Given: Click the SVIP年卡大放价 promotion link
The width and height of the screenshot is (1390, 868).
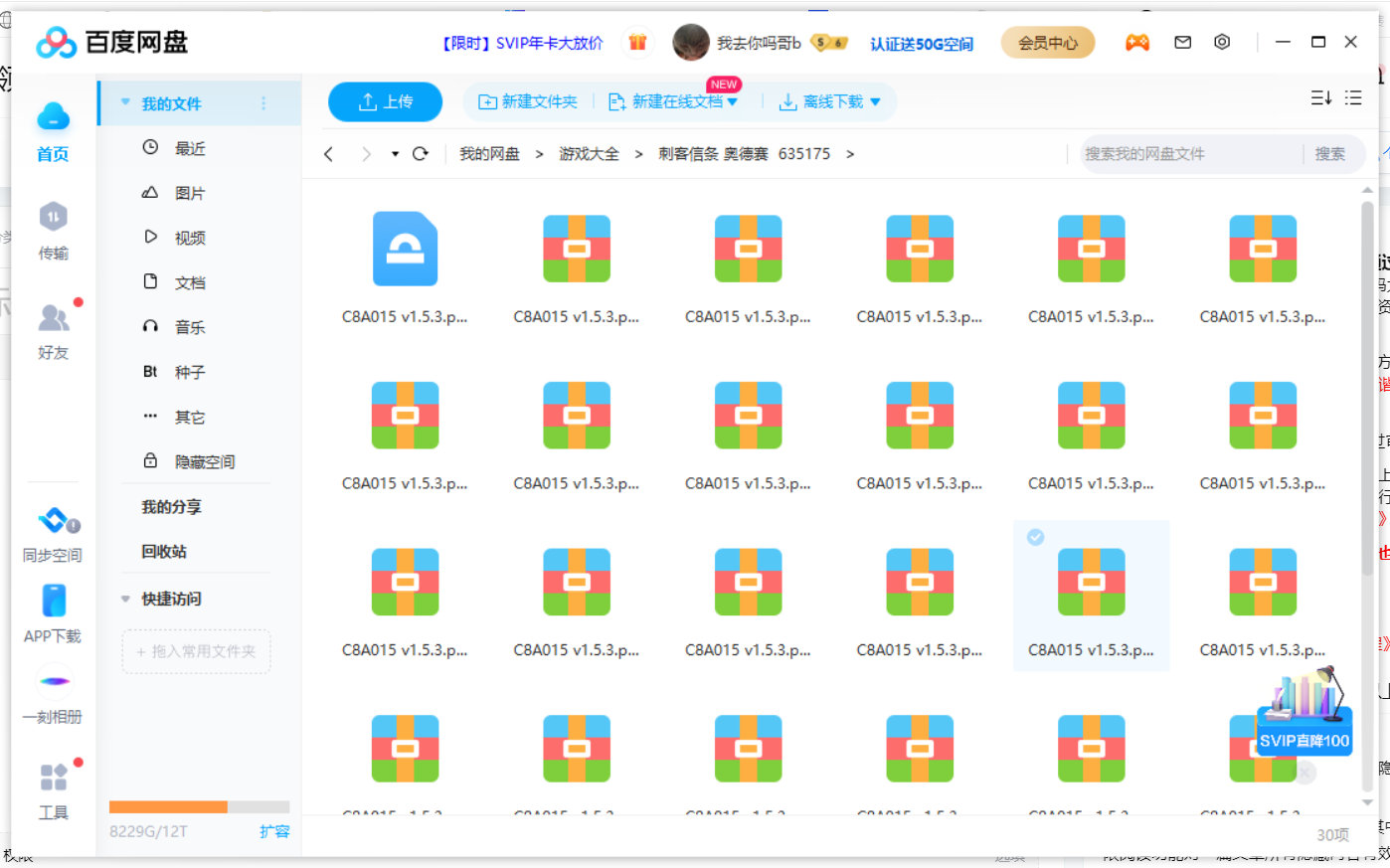Looking at the screenshot, I should tap(523, 43).
